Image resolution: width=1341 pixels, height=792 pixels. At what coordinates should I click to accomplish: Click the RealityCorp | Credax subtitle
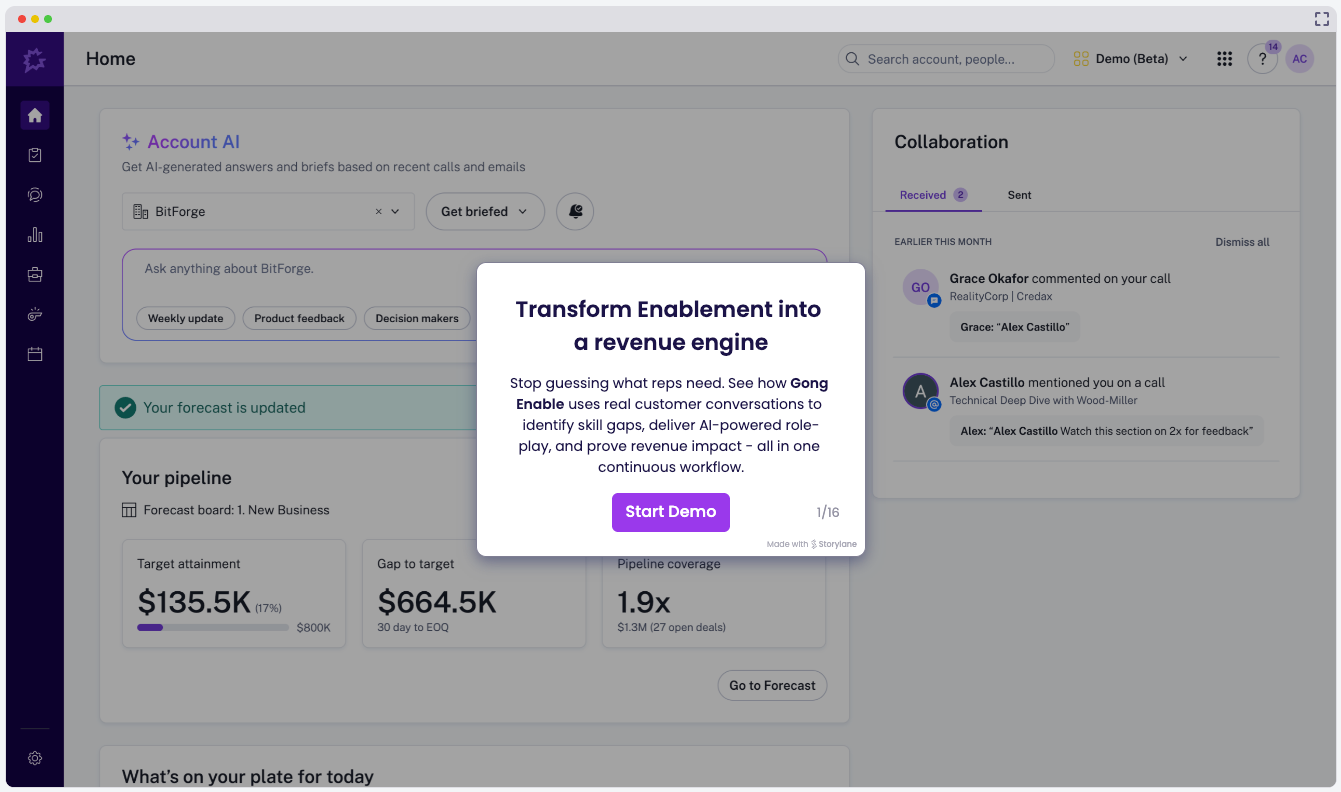pos(1001,296)
